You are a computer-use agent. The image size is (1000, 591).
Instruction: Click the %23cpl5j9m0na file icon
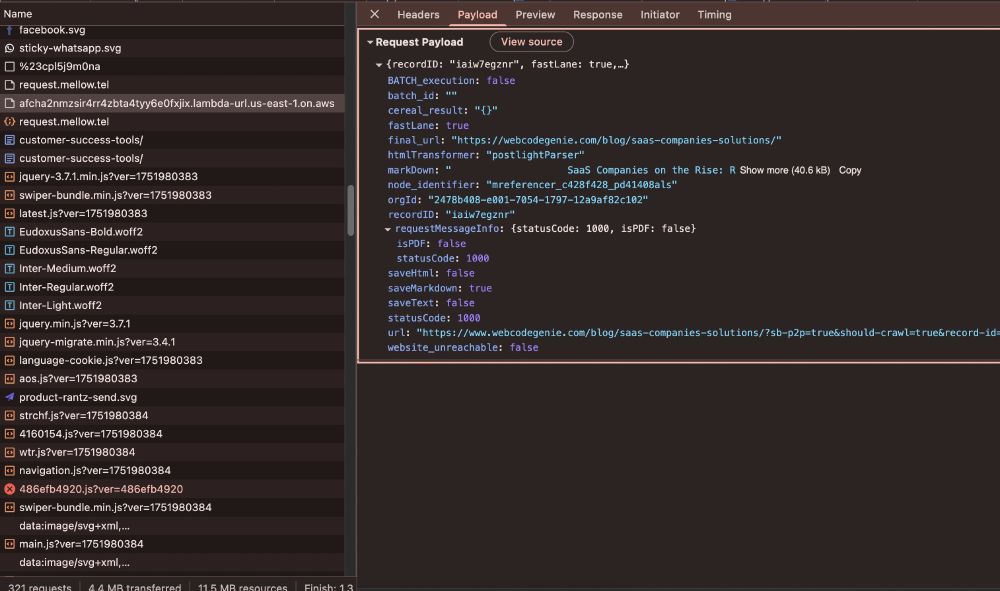click(10, 66)
